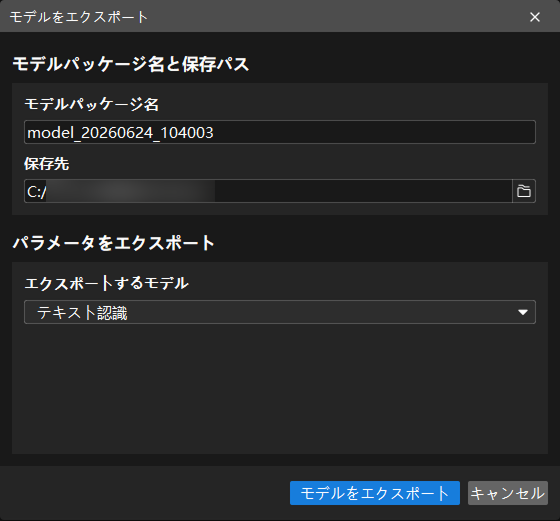Viewport: 560px width, 521px height.
Task: Click the キャンセル button
Action: click(508, 493)
